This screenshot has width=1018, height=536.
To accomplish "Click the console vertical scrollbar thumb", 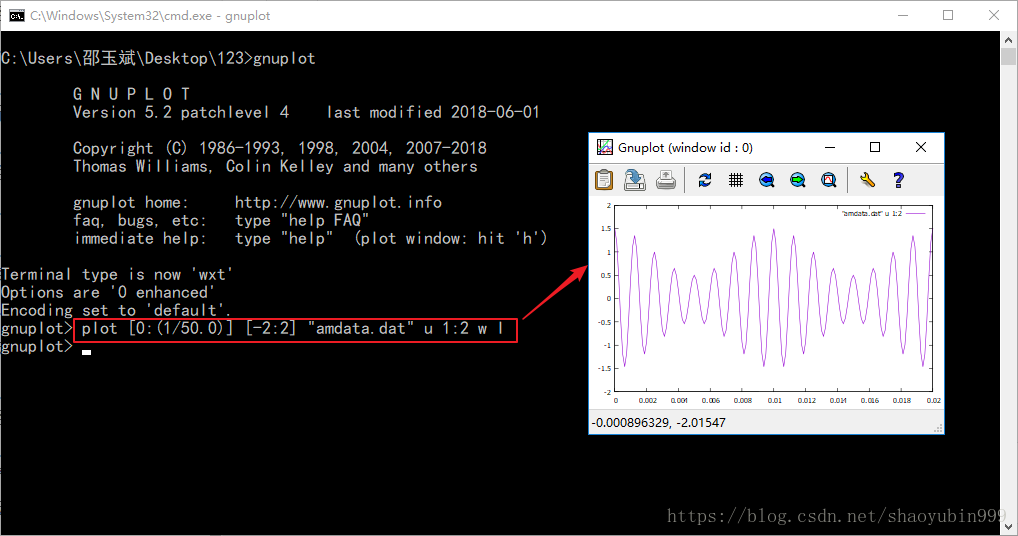I will 1008,56.
